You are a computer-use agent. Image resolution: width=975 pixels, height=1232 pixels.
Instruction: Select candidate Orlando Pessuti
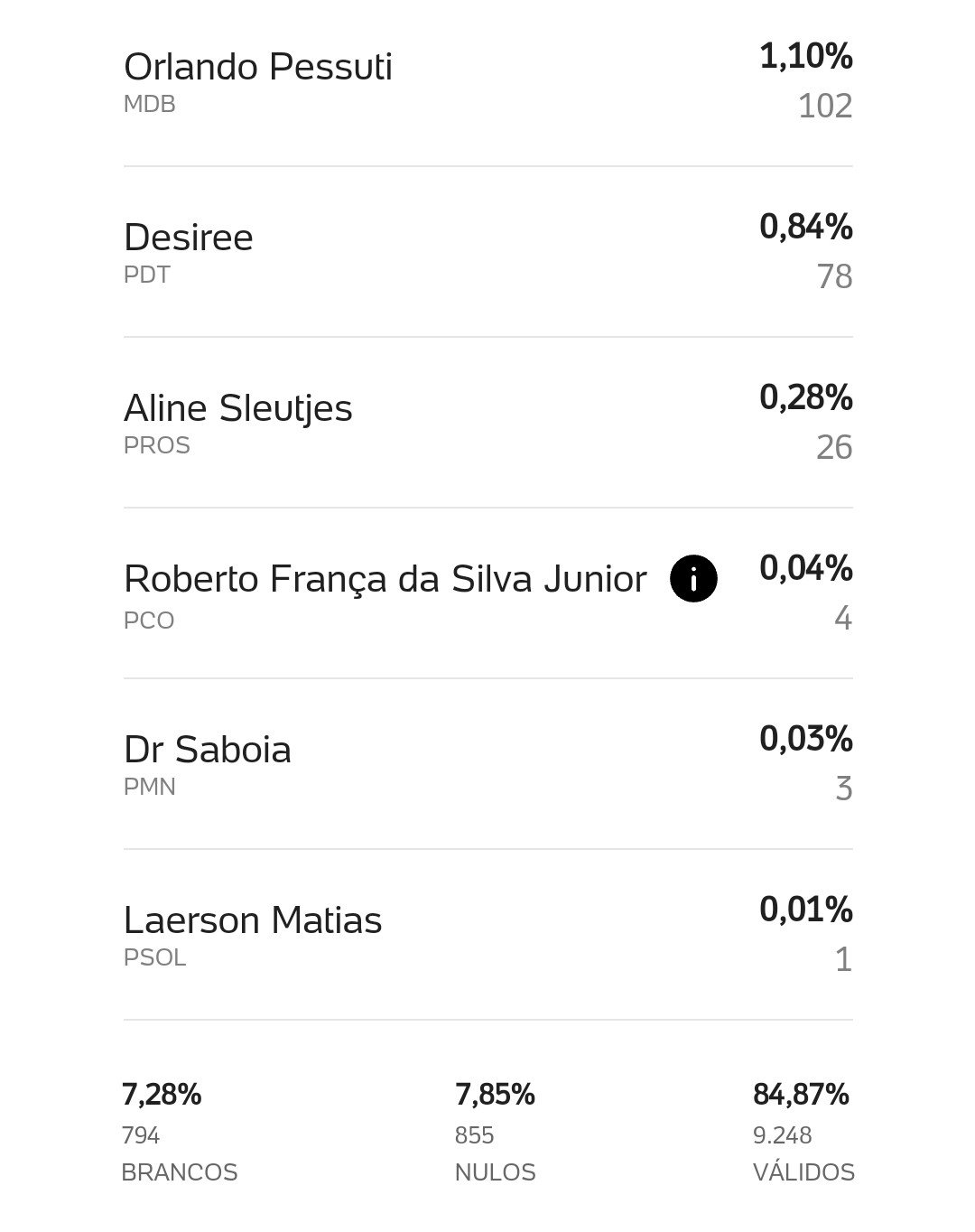pos(257,67)
